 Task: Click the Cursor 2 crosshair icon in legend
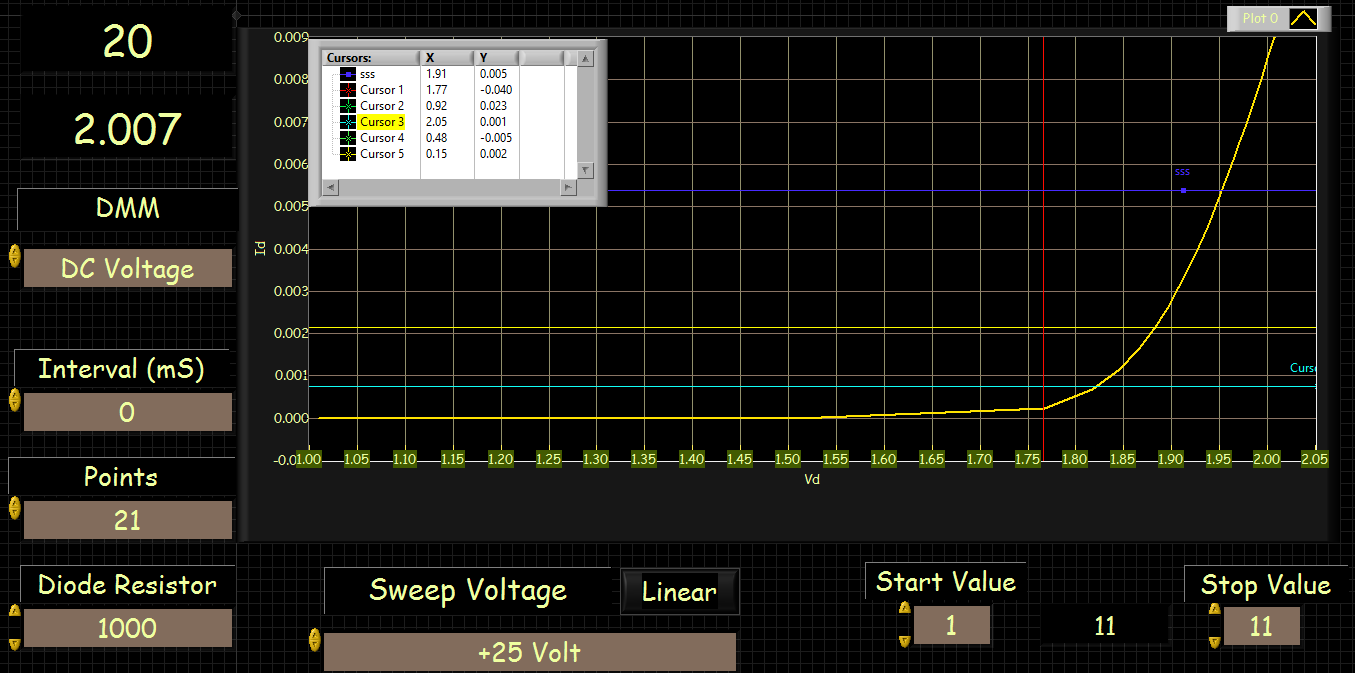tap(347, 106)
